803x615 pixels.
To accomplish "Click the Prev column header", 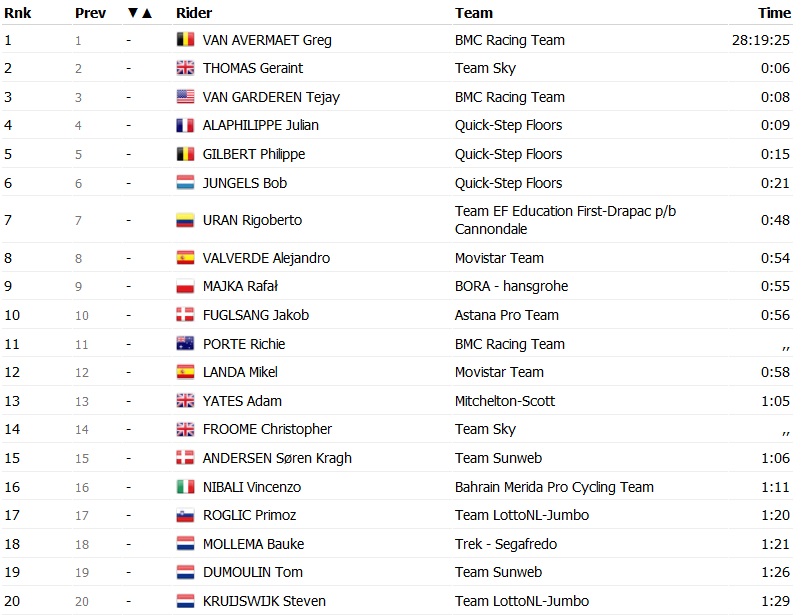I will tap(89, 13).
